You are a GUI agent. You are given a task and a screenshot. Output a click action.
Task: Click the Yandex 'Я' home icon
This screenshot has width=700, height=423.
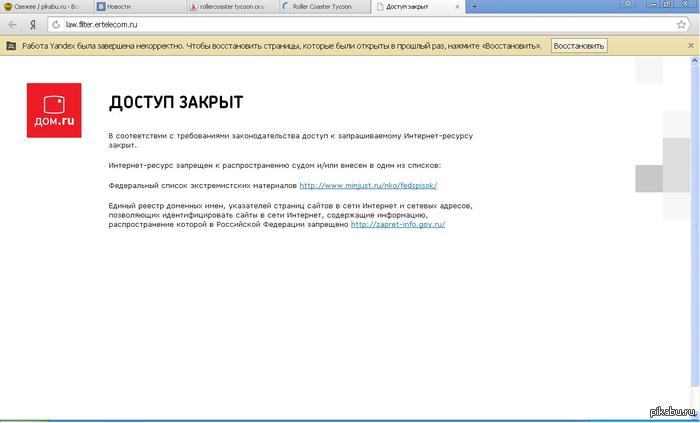coord(32,23)
